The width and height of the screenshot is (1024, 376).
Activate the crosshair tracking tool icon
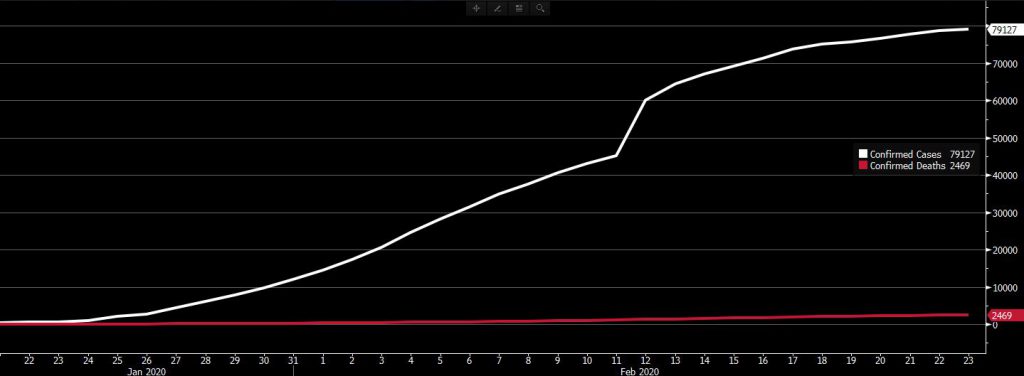[x=477, y=8]
